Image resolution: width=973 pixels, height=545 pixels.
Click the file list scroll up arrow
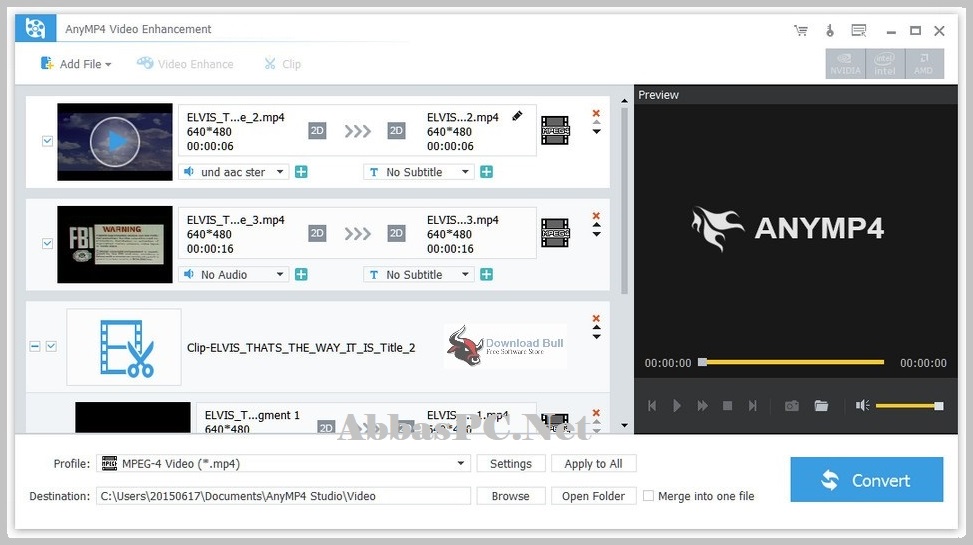(624, 101)
